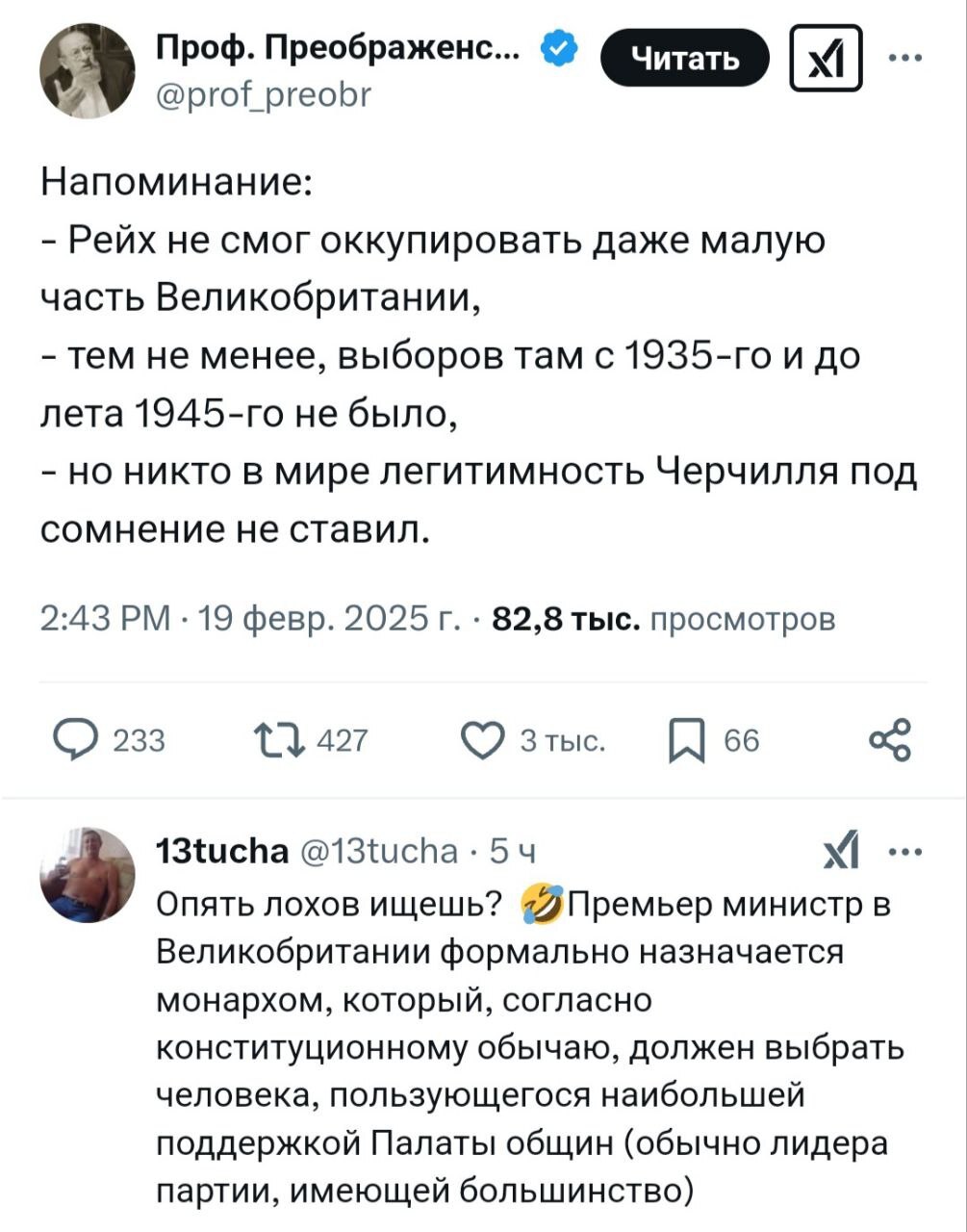Click the 427 reposts count

[x=342, y=740]
